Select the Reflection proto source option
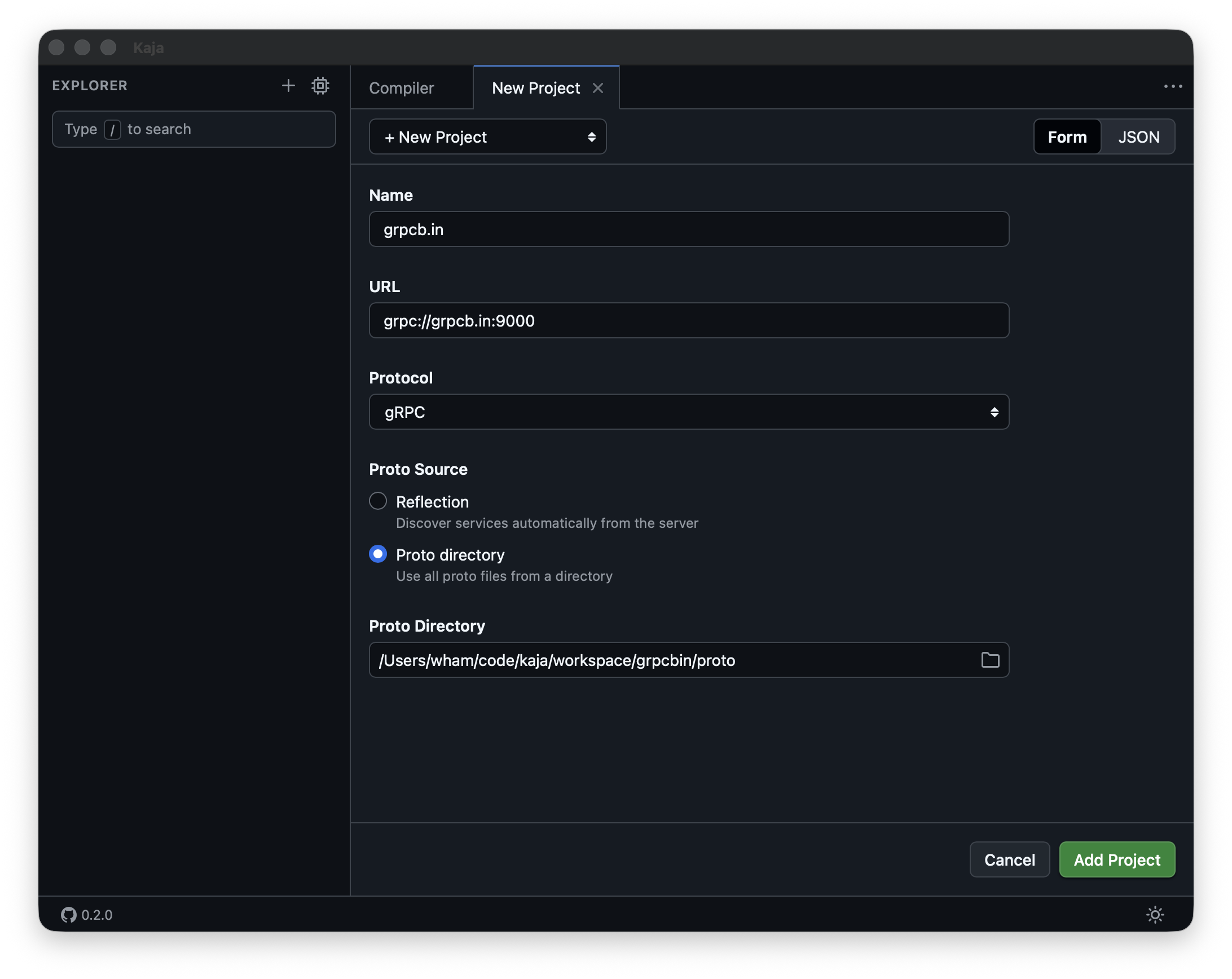Image resolution: width=1232 pixels, height=979 pixels. [378, 501]
